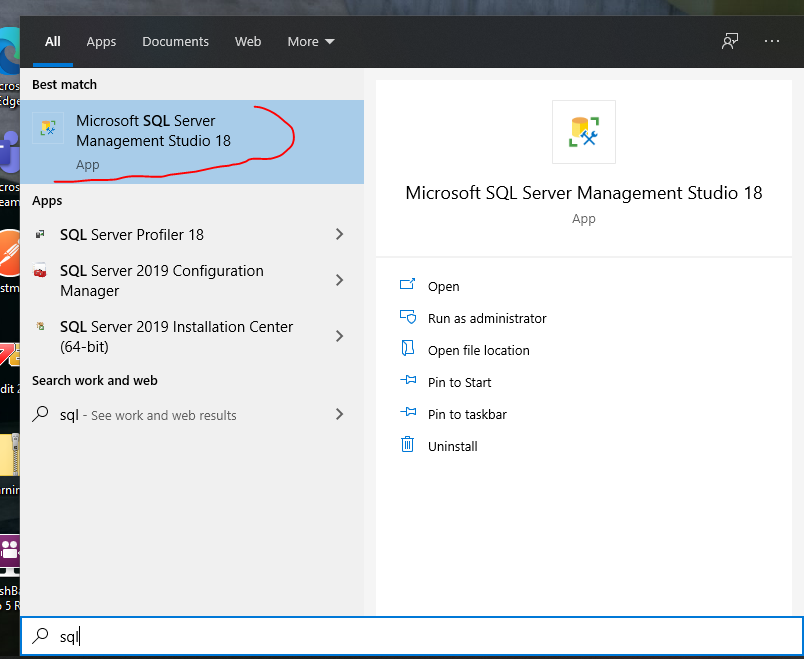This screenshot has width=804, height=659.
Task: Open the More filter dropdown
Action: click(310, 41)
